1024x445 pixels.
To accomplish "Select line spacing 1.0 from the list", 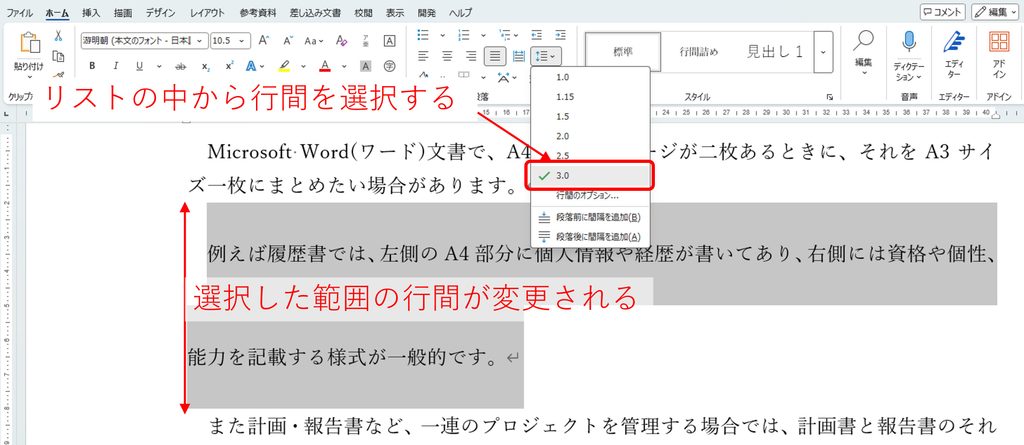I will 591,77.
